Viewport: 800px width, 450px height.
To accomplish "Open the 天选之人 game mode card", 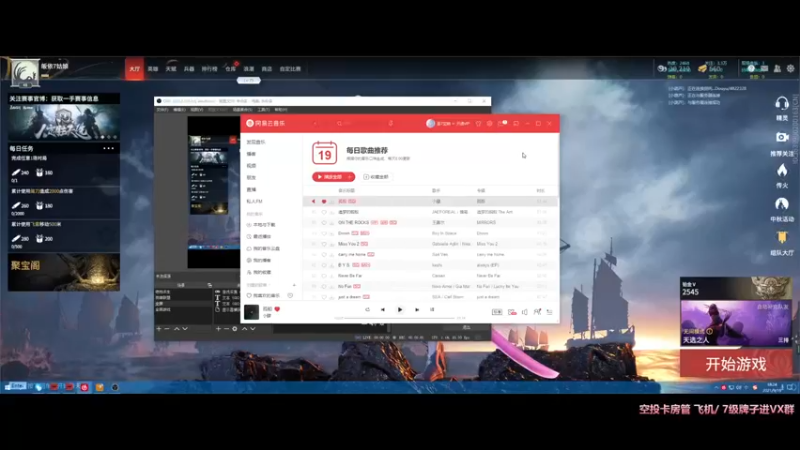I will point(736,322).
